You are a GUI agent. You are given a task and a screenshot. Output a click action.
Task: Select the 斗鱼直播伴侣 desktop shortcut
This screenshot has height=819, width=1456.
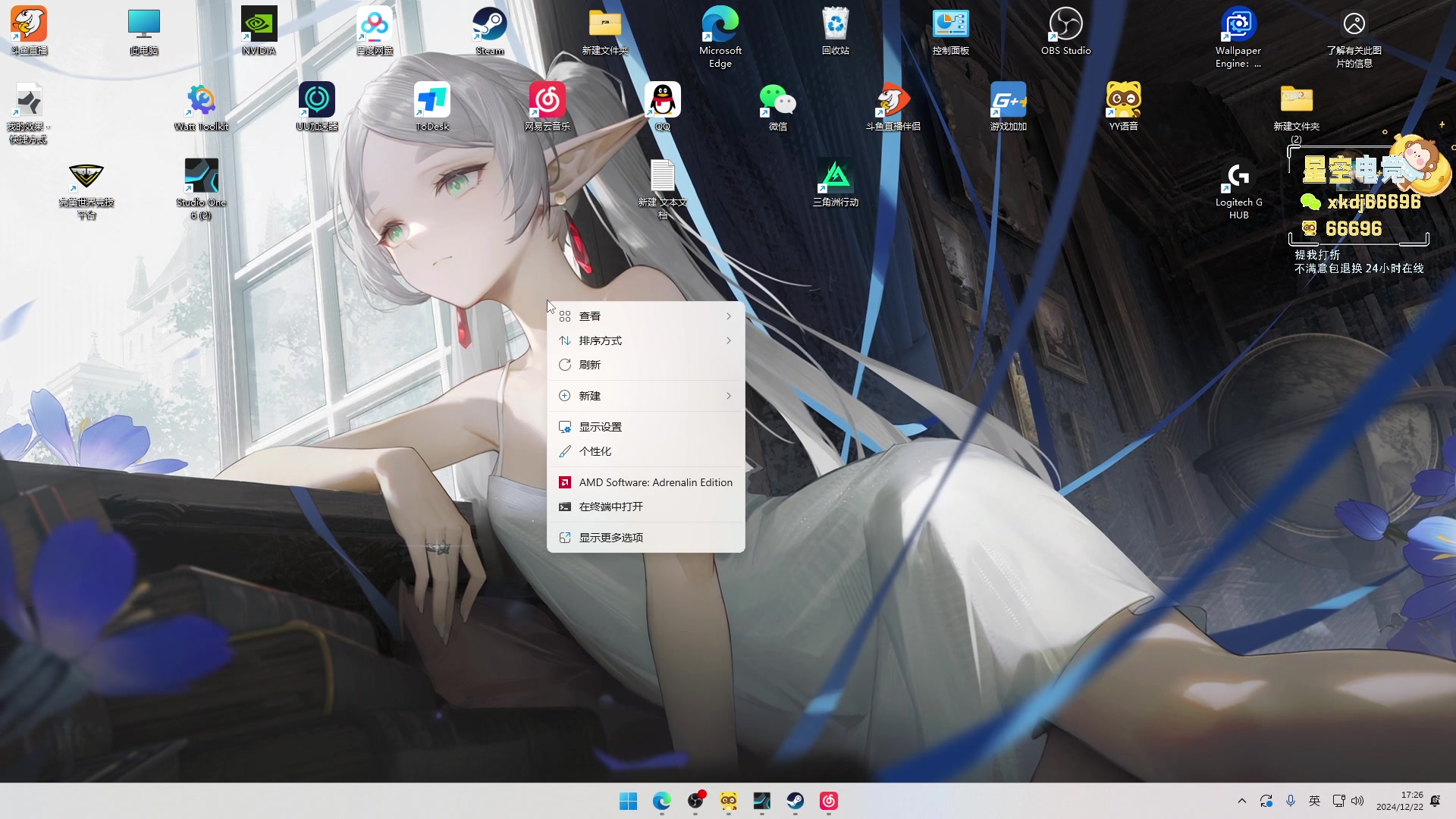click(x=893, y=107)
